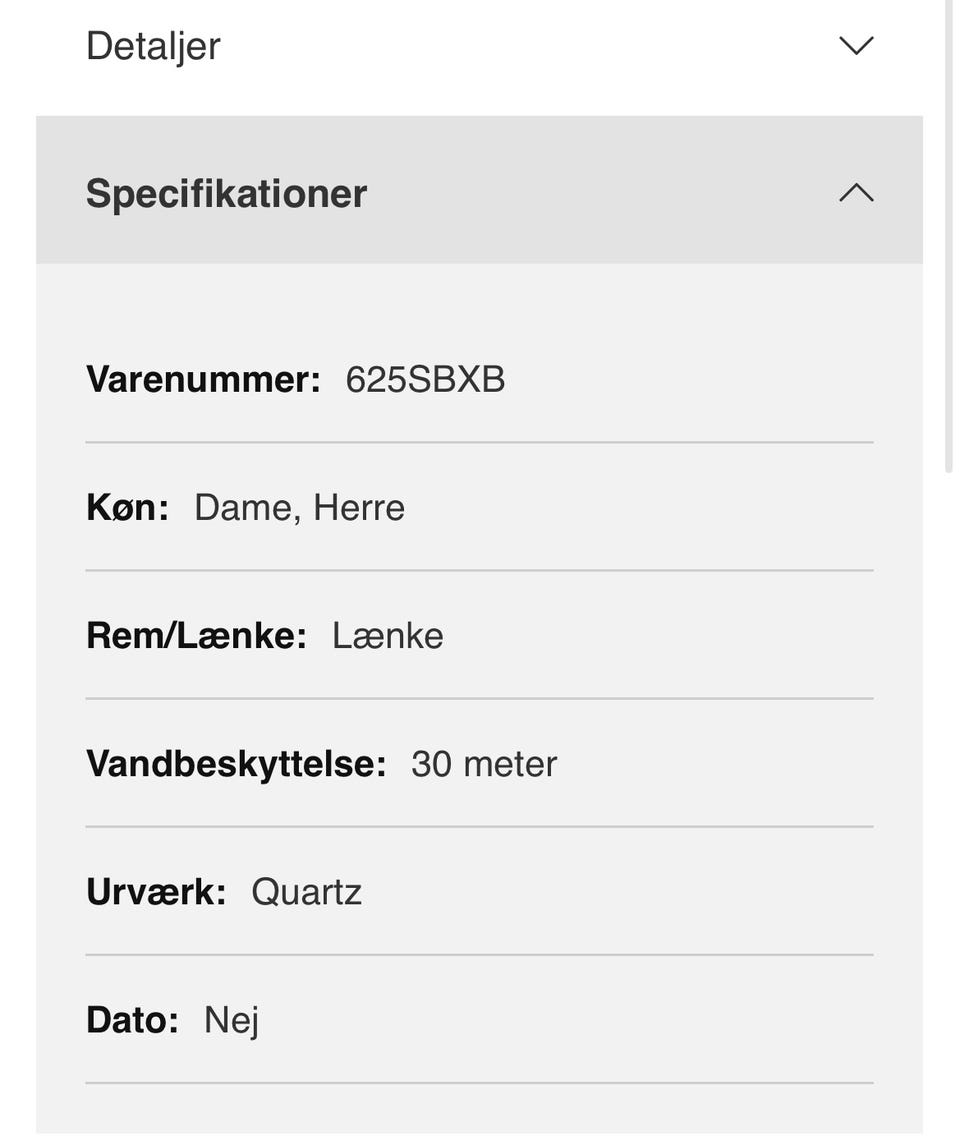Open the Detaljer accordion heading
This screenshot has width=960, height=1145.
153,46
